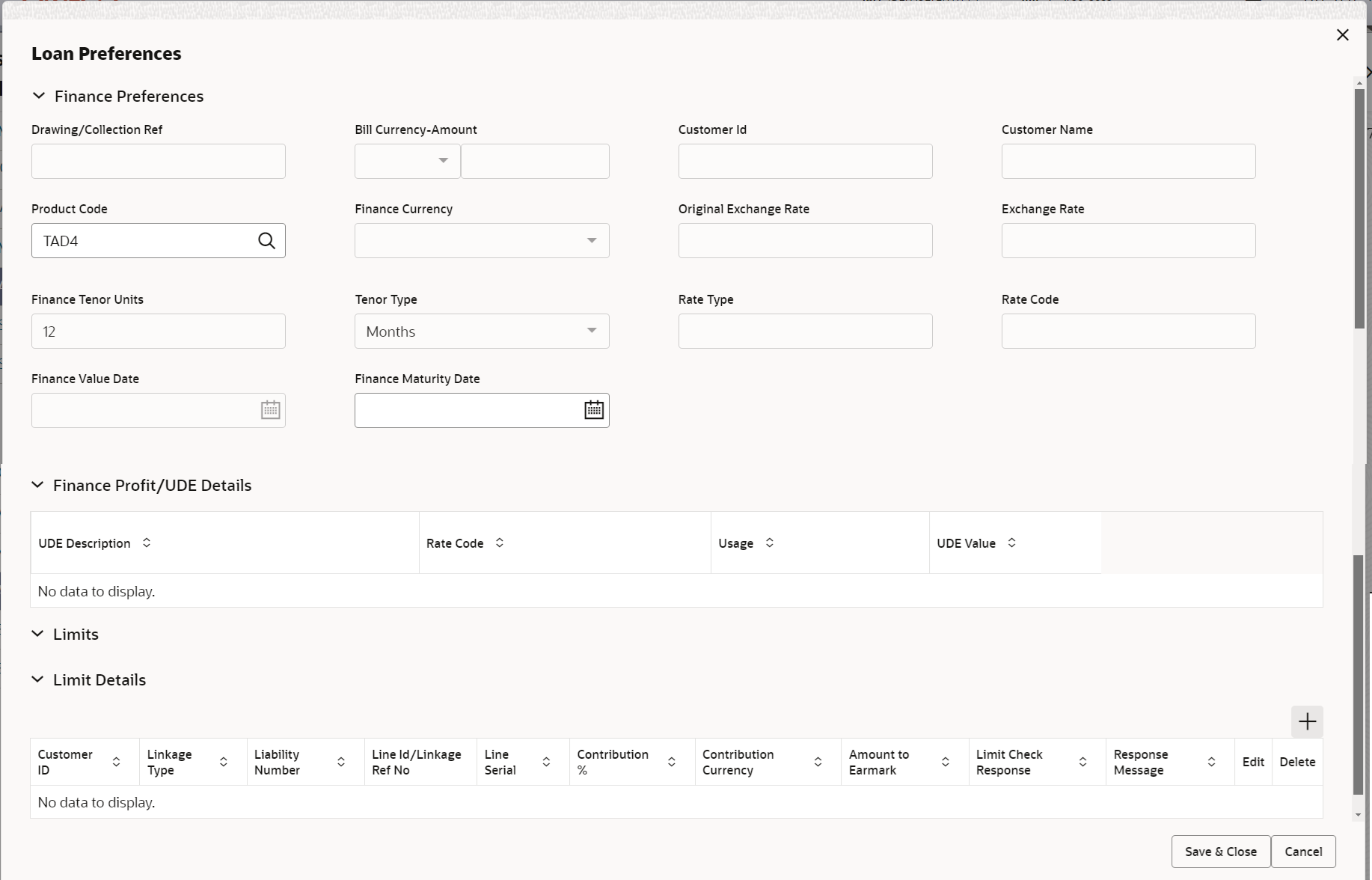Focus the Original Exchange Rate field
Image resolution: width=1372 pixels, height=880 pixels.
point(805,240)
